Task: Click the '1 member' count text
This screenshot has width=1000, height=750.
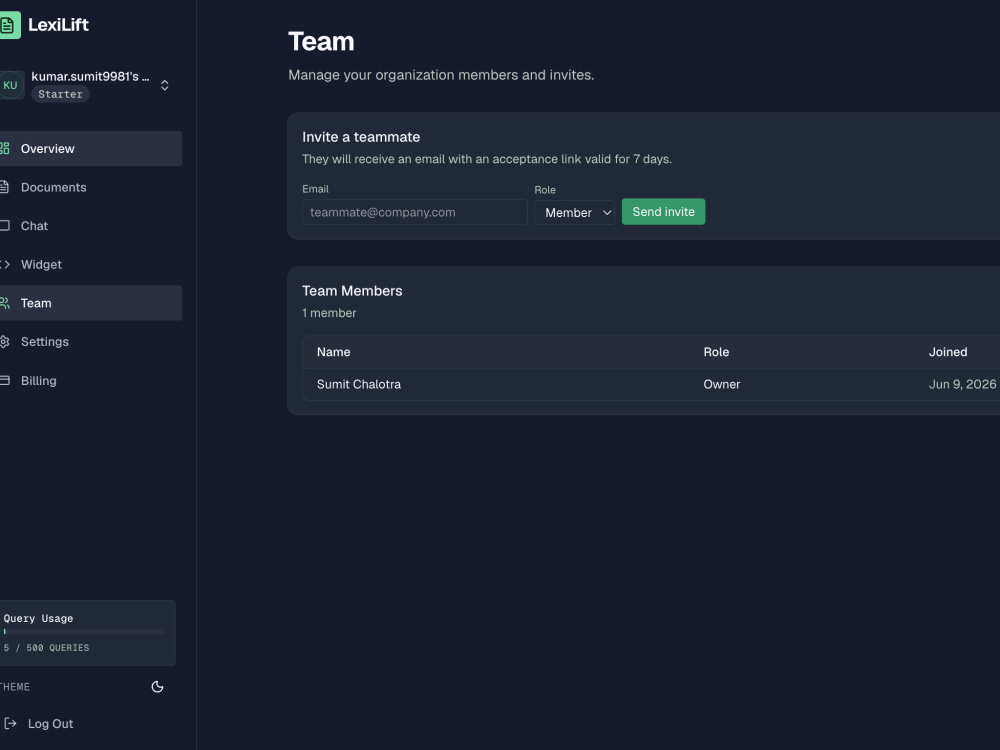Action: (329, 313)
